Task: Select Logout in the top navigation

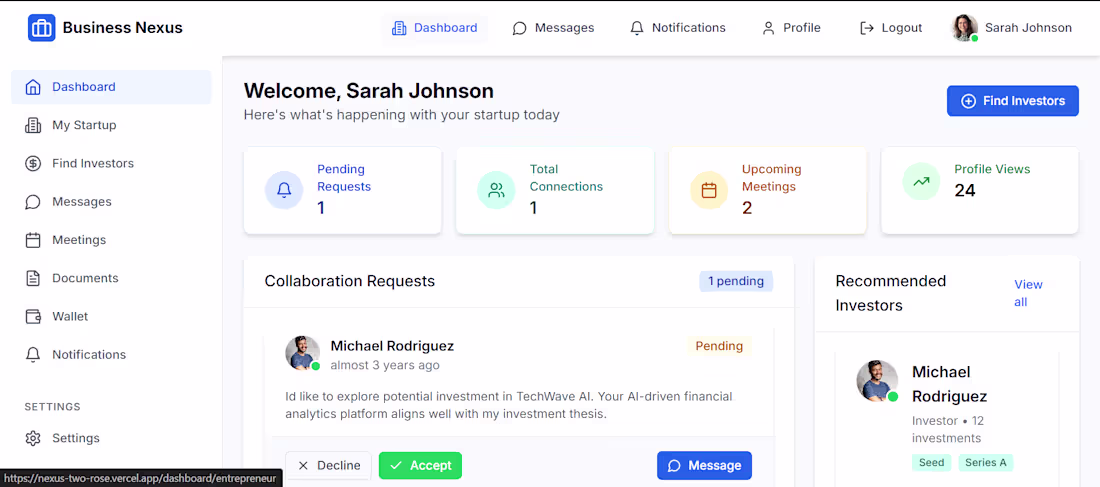Action: tap(891, 28)
